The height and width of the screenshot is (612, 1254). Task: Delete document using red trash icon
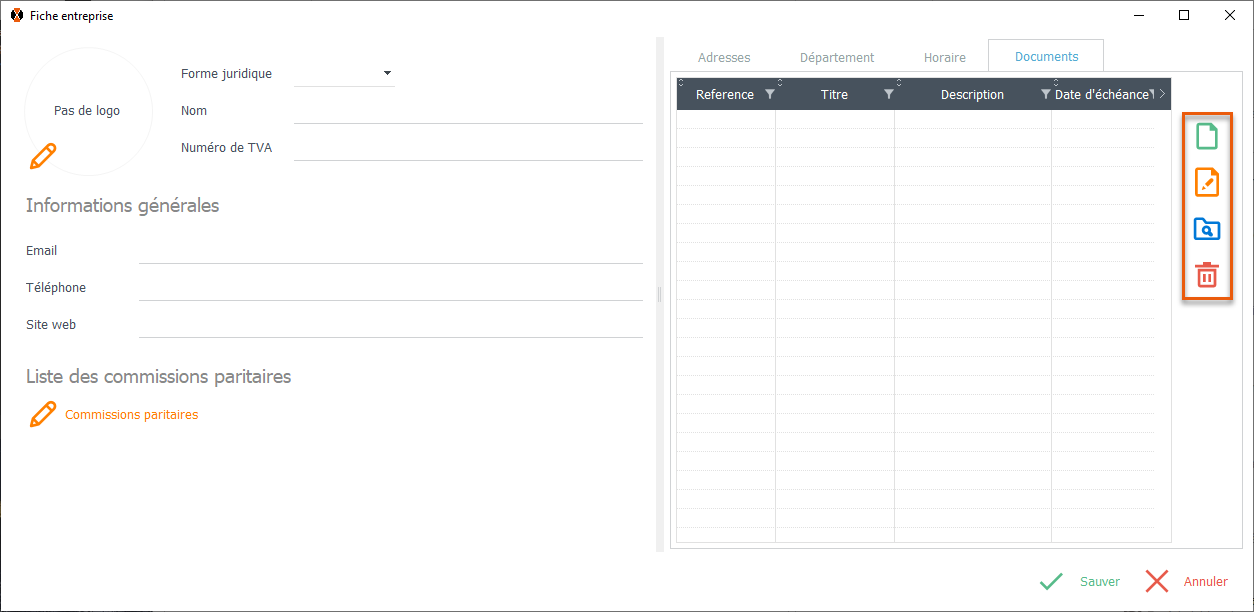1207,275
